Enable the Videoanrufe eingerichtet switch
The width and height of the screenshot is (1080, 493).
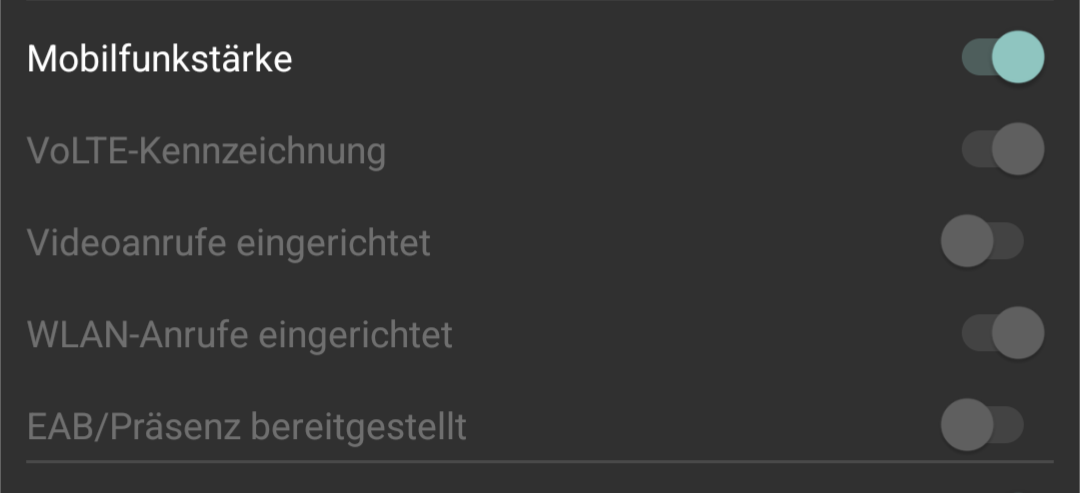coord(982,242)
